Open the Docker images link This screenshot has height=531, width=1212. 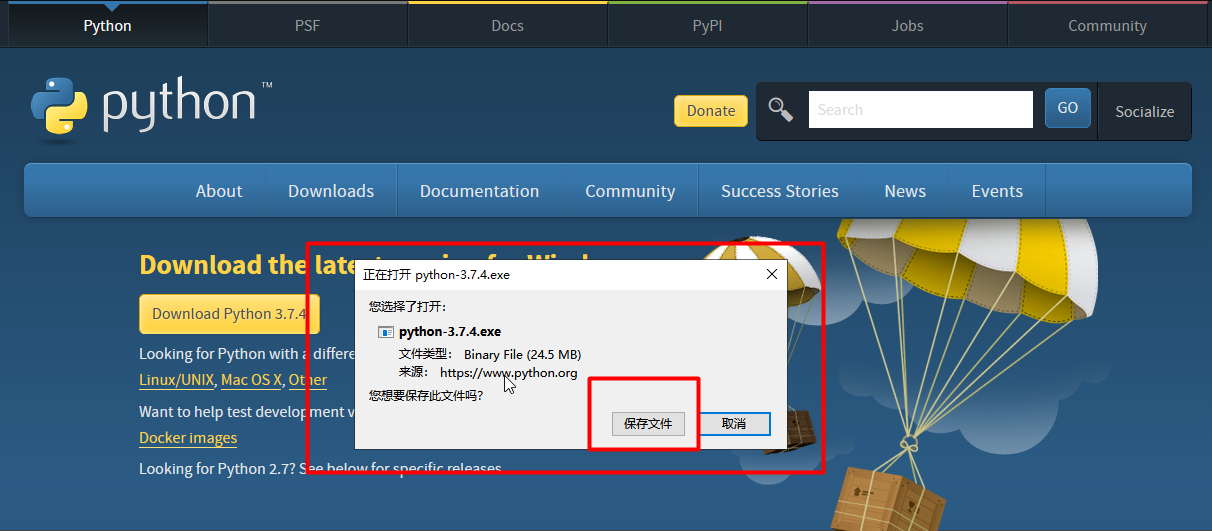pos(188,438)
